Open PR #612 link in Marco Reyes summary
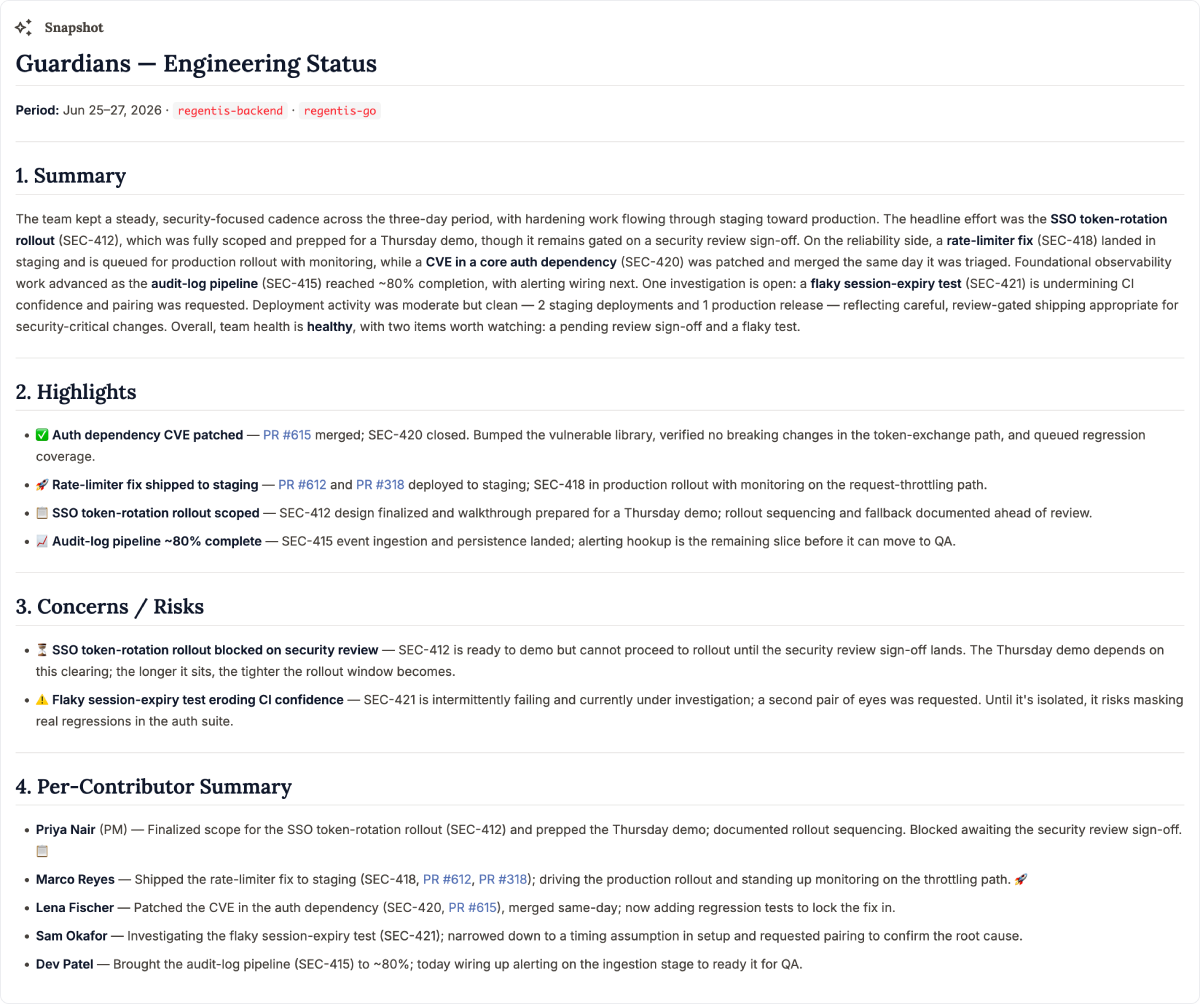The width and height of the screenshot is (1200, 1004). (x=447, y=880)
